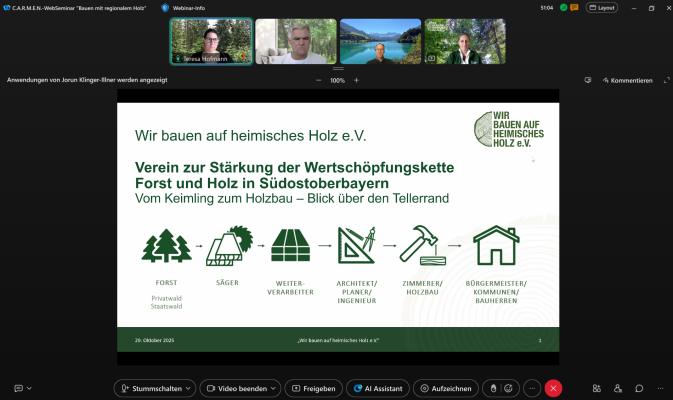Click the annotate icon beside Kommentieren

pyautogui.click(x=606, y=80)
